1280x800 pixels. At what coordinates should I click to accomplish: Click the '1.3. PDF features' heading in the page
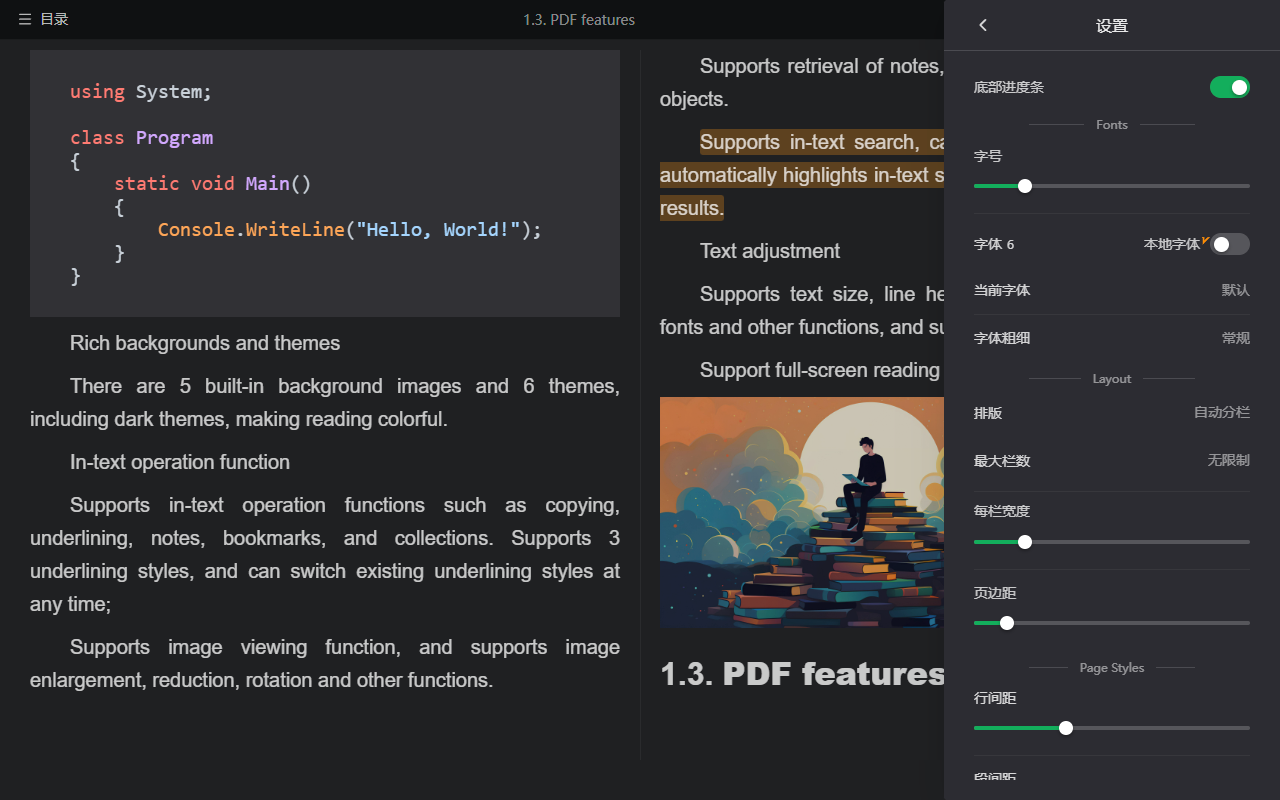(801, 674)
